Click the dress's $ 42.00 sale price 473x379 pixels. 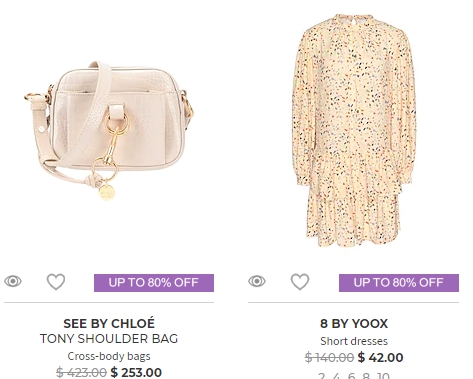380,357
